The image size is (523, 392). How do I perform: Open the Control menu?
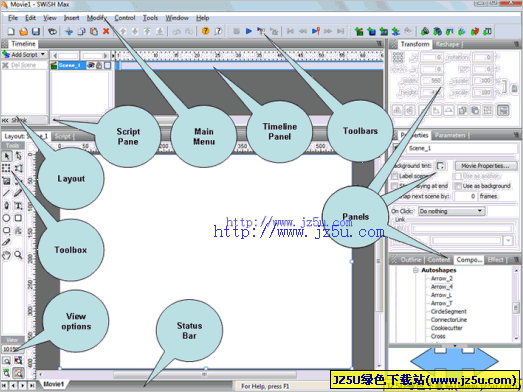point(125,18)
